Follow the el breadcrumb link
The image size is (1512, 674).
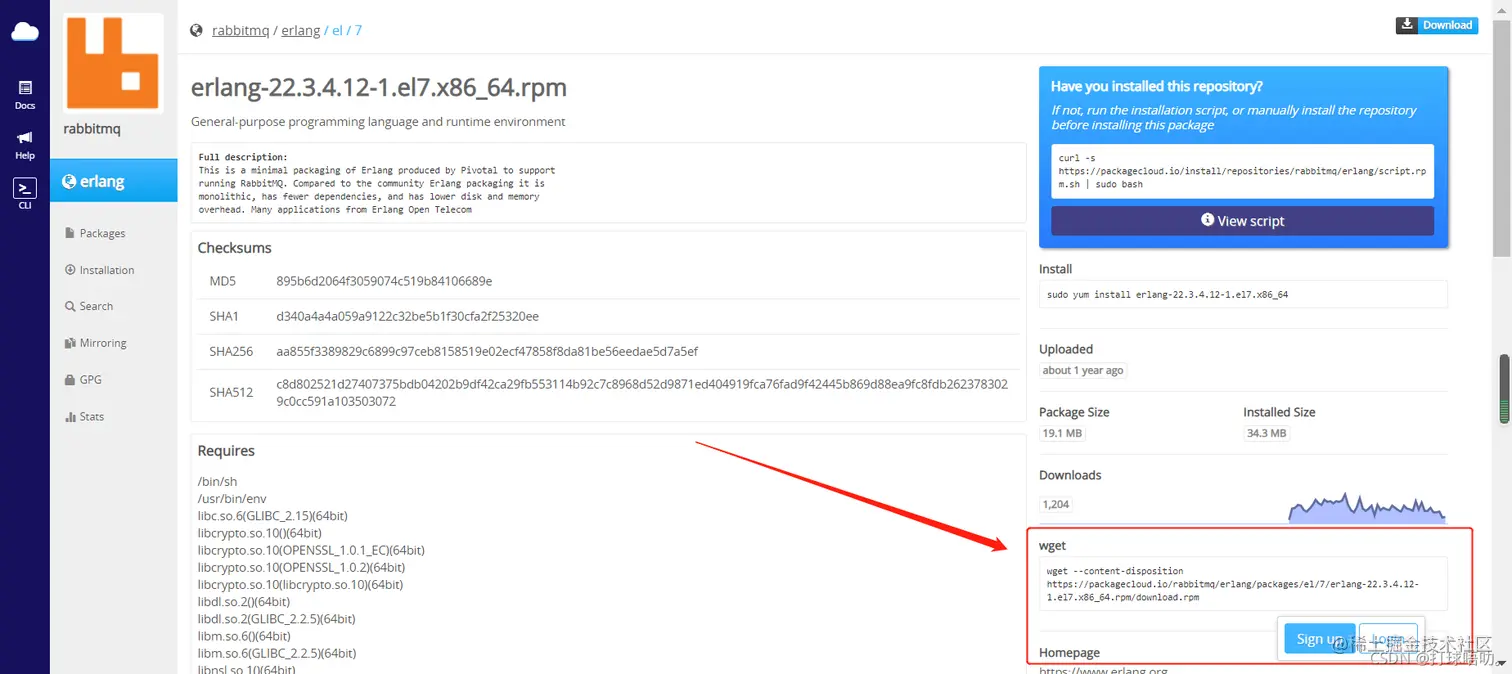tap(338, 30)
